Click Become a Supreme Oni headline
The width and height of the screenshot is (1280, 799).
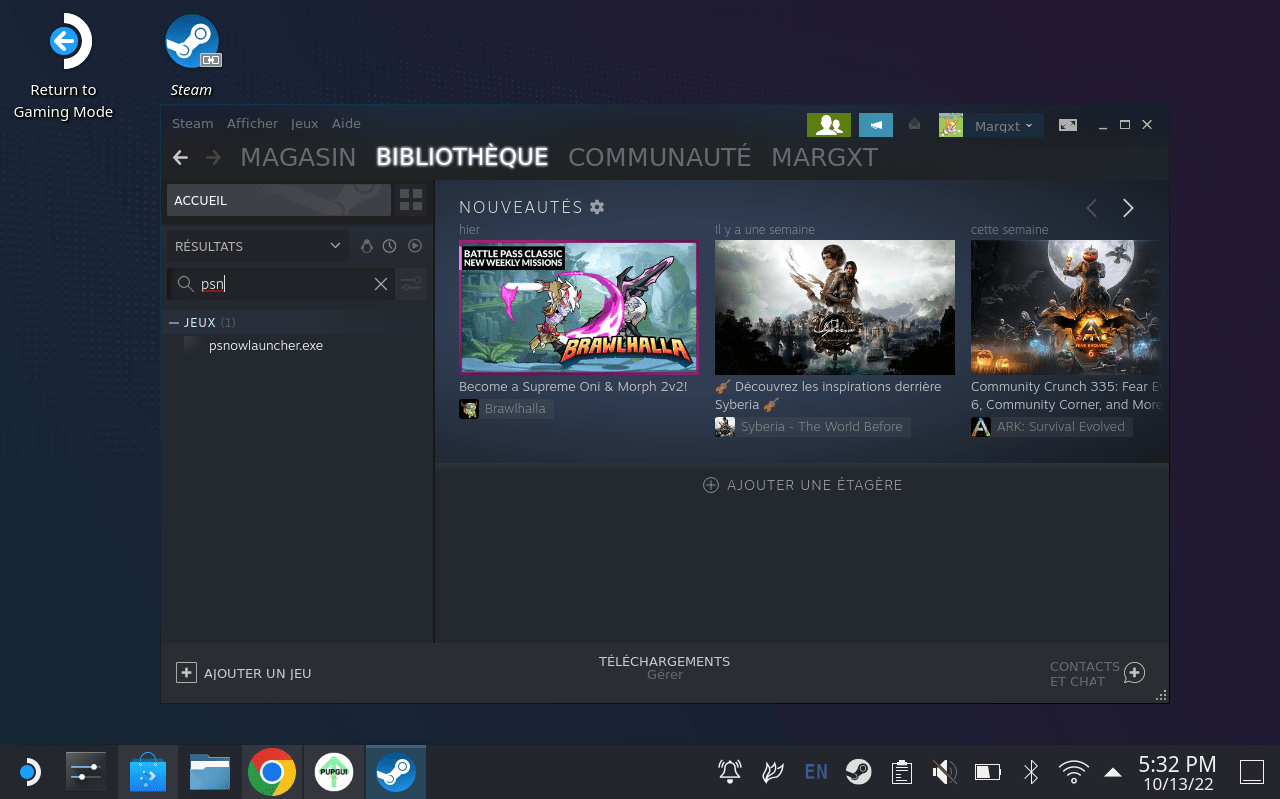click(x=573, y=386)
